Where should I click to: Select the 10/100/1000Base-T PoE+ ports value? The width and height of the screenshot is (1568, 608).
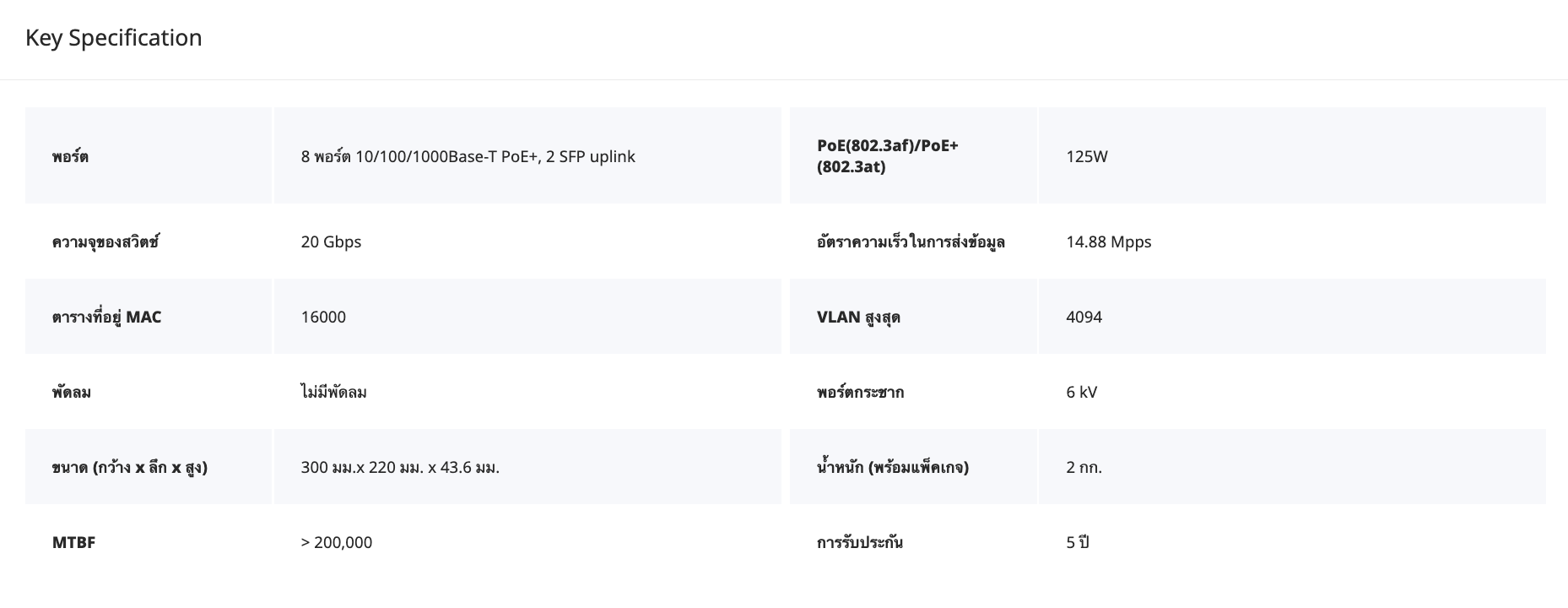pyautogui.click(x=468, y=156)
